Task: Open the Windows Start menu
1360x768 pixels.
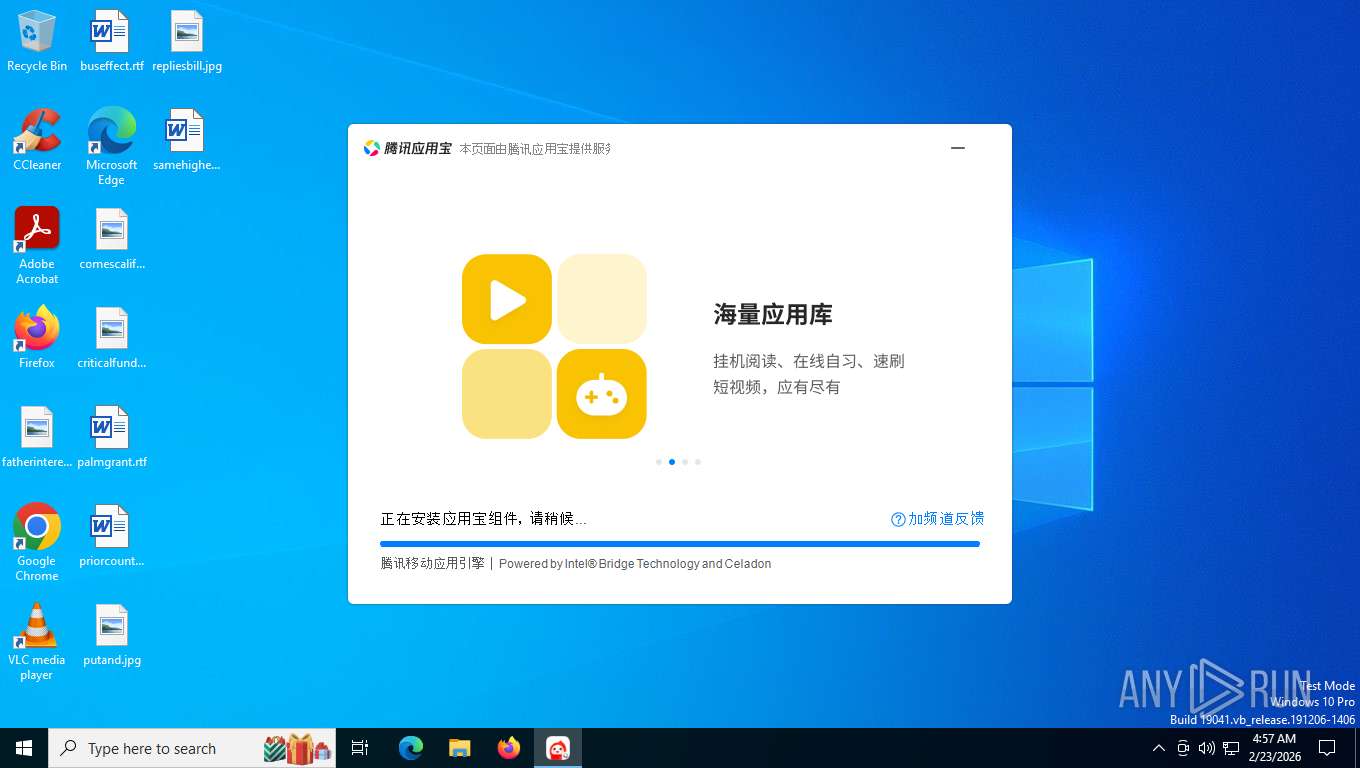Action: pos(24,748)
